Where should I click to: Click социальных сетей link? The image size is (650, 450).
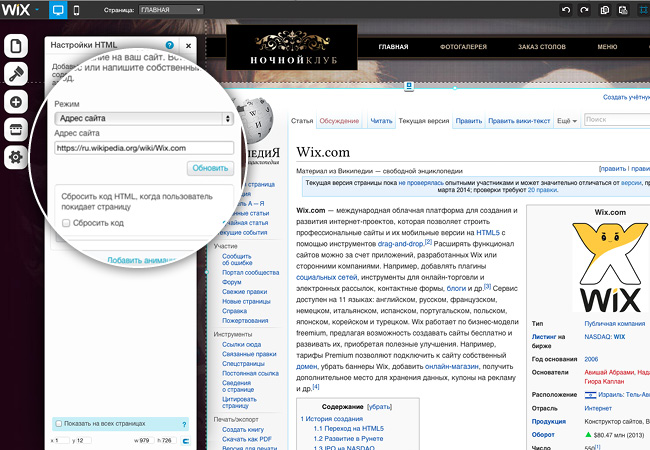point(326,277)
